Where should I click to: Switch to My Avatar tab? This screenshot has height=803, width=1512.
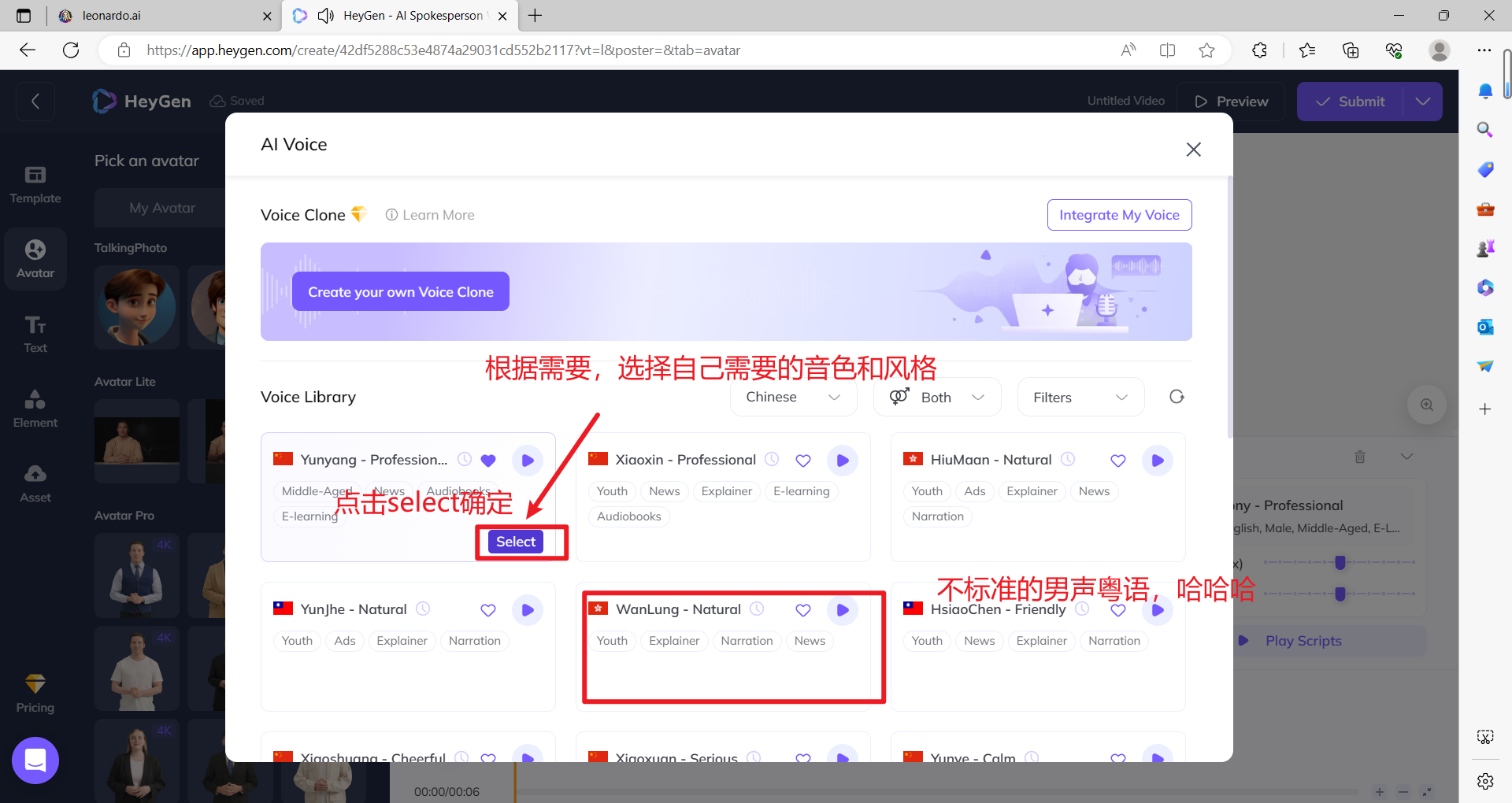tap(162, 208)
